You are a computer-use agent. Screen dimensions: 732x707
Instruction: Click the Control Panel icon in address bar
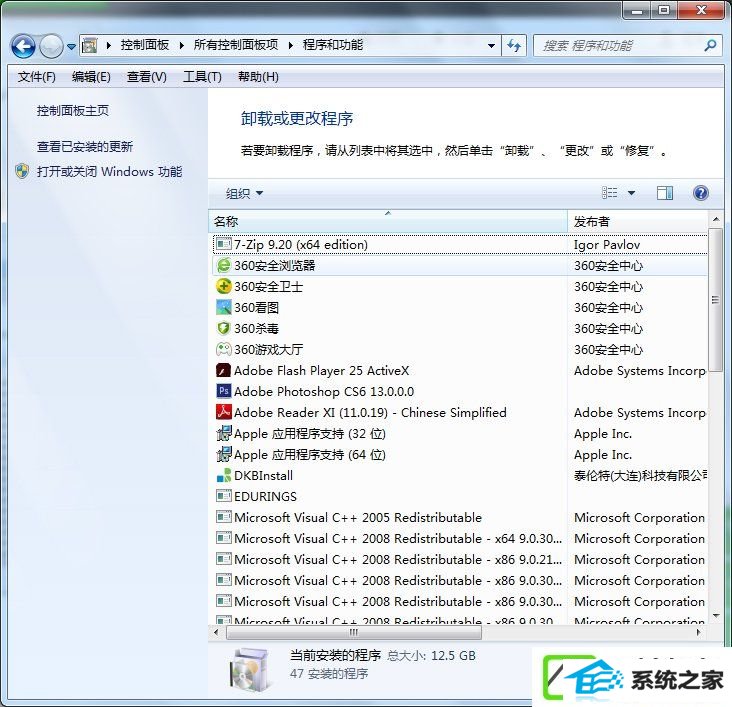click(89, 45)
